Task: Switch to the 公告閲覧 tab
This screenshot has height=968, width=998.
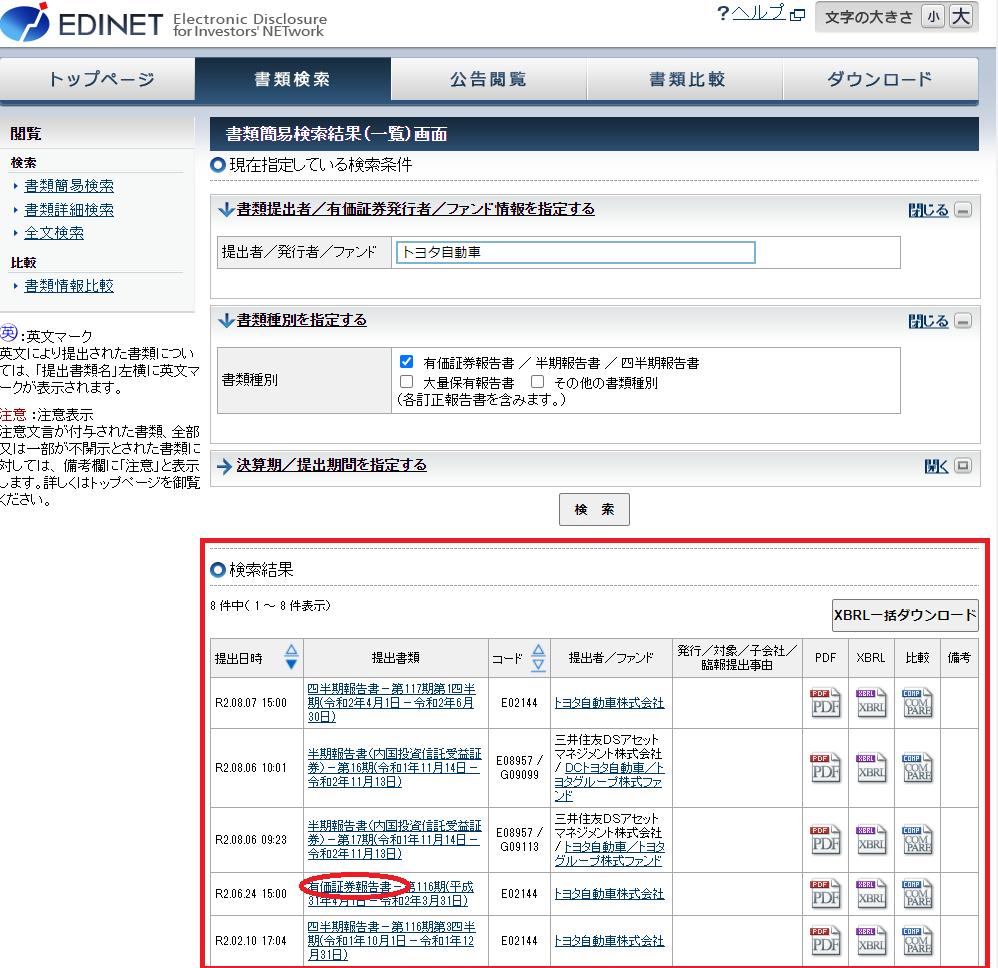Action: pyautogui.click(x=489, y=79)
